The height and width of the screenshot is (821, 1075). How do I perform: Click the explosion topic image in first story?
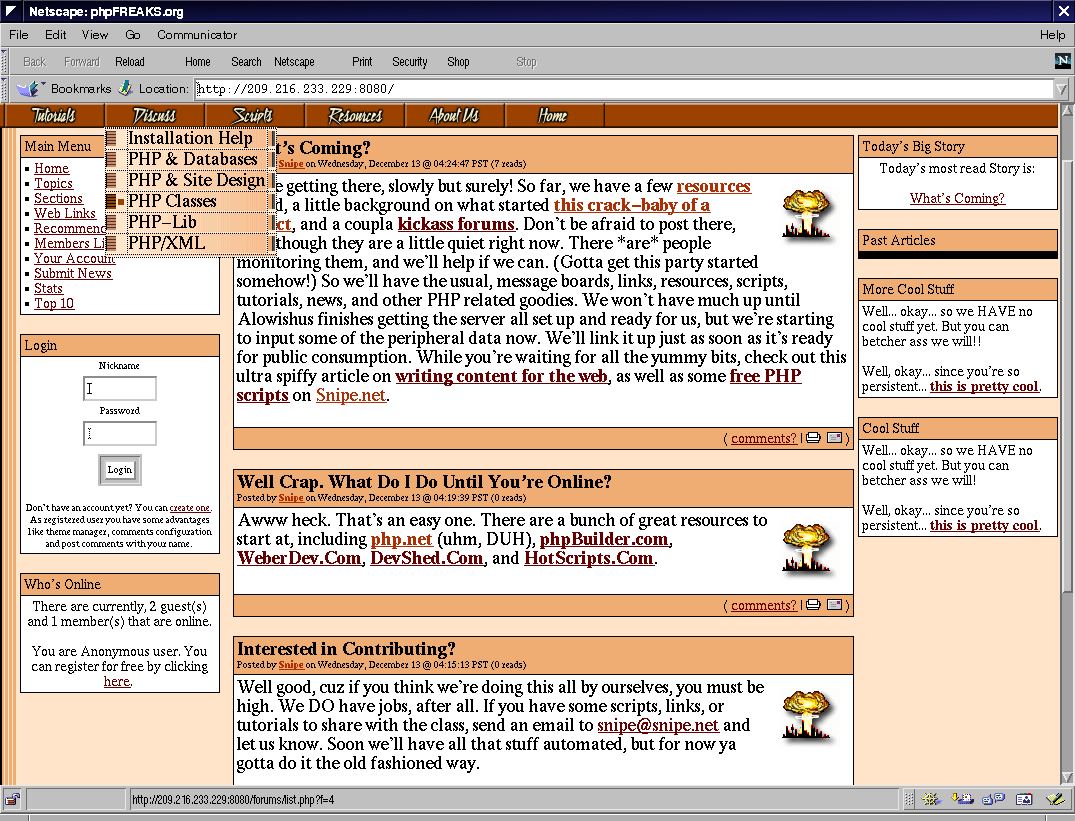point(808,214)
